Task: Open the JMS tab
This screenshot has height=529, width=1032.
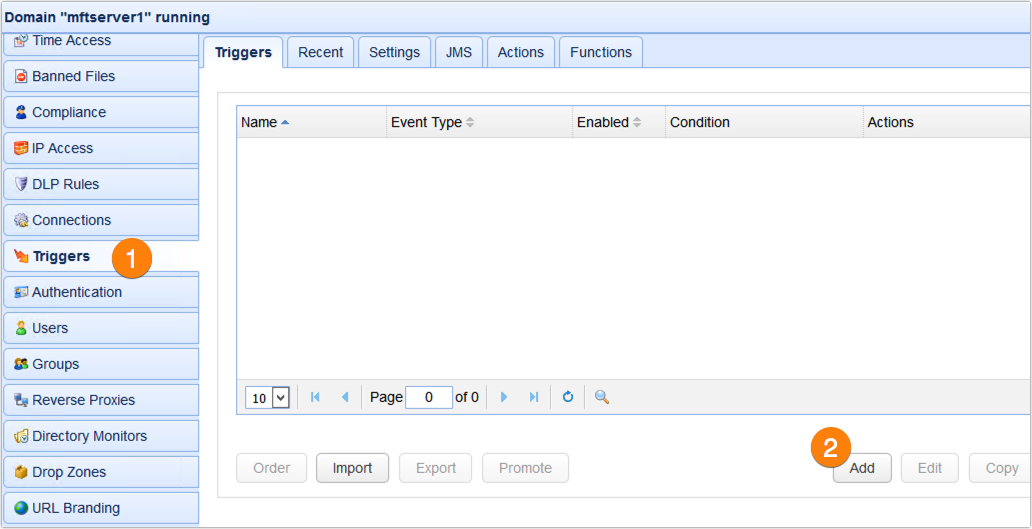Action: click(x=459, y=53)
